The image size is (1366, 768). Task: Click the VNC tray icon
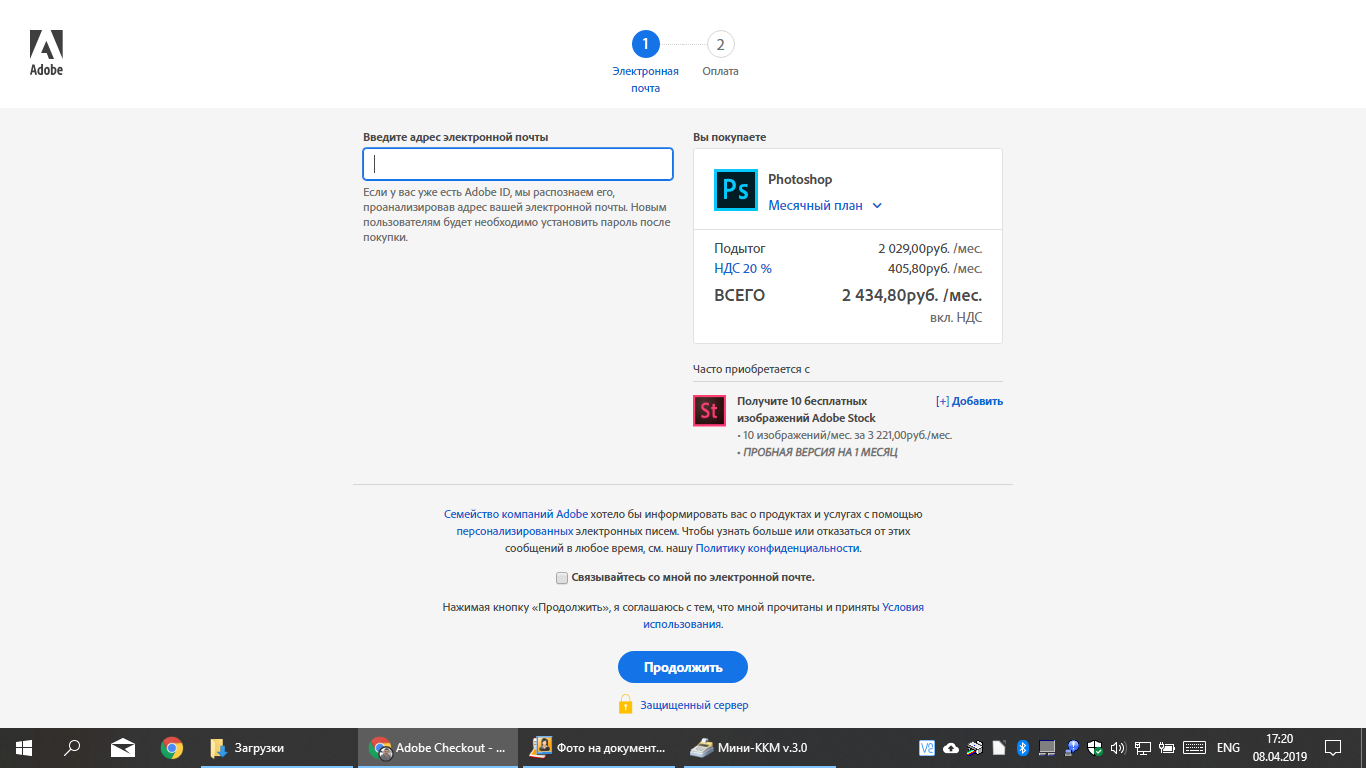pos(927,748)
